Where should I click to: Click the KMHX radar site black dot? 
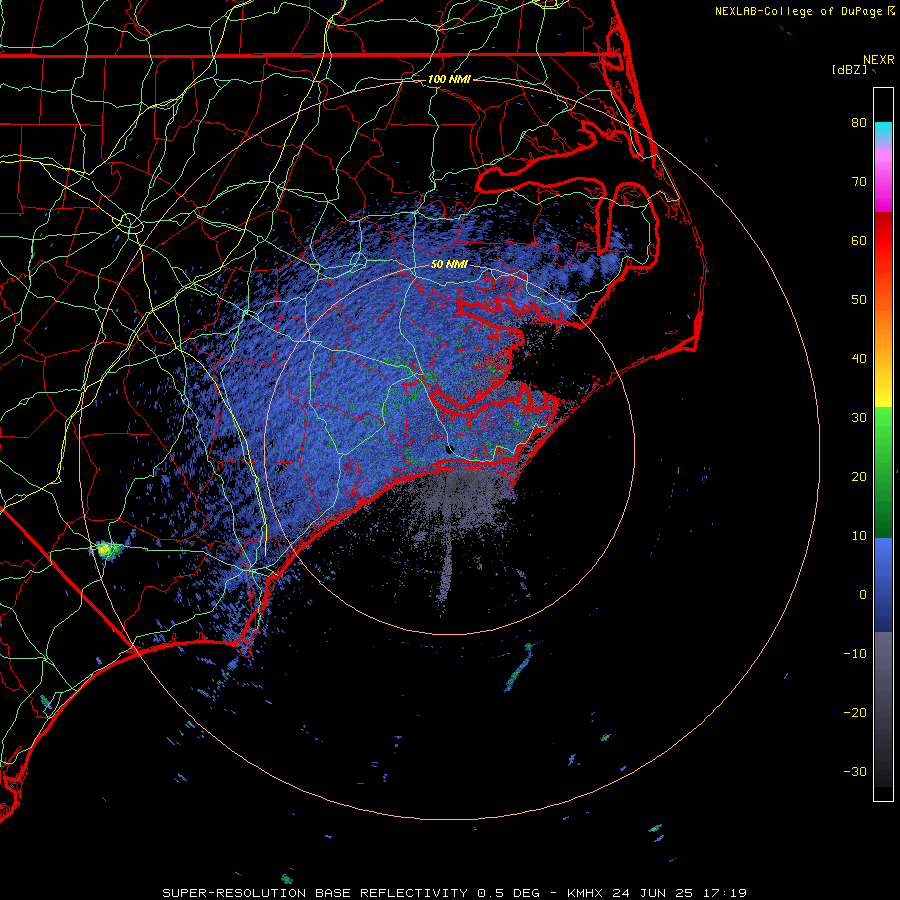click(449, 449)
